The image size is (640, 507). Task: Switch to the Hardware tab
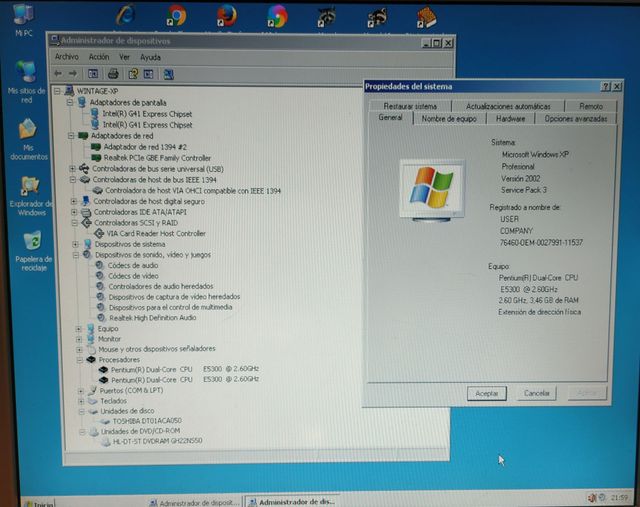pyautogui.click(x=510, y=119)
